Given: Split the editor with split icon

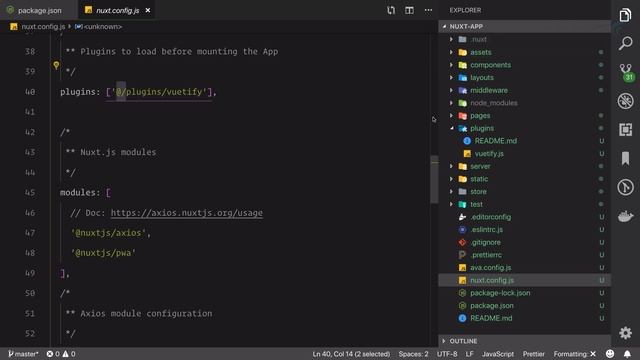Looking at the screenshot, I should pos(409,10).
